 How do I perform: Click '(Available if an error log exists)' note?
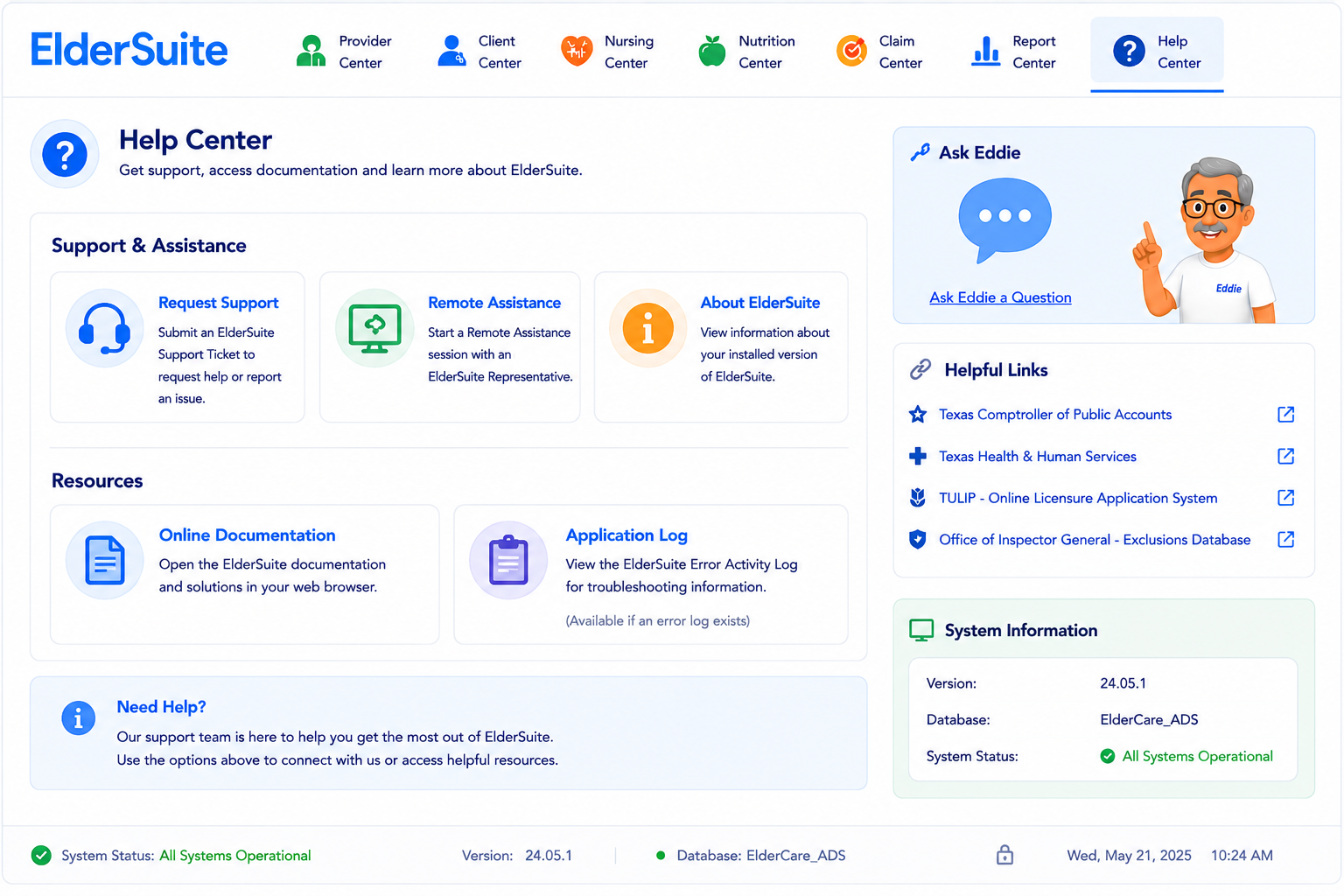(x=658, y=621)
